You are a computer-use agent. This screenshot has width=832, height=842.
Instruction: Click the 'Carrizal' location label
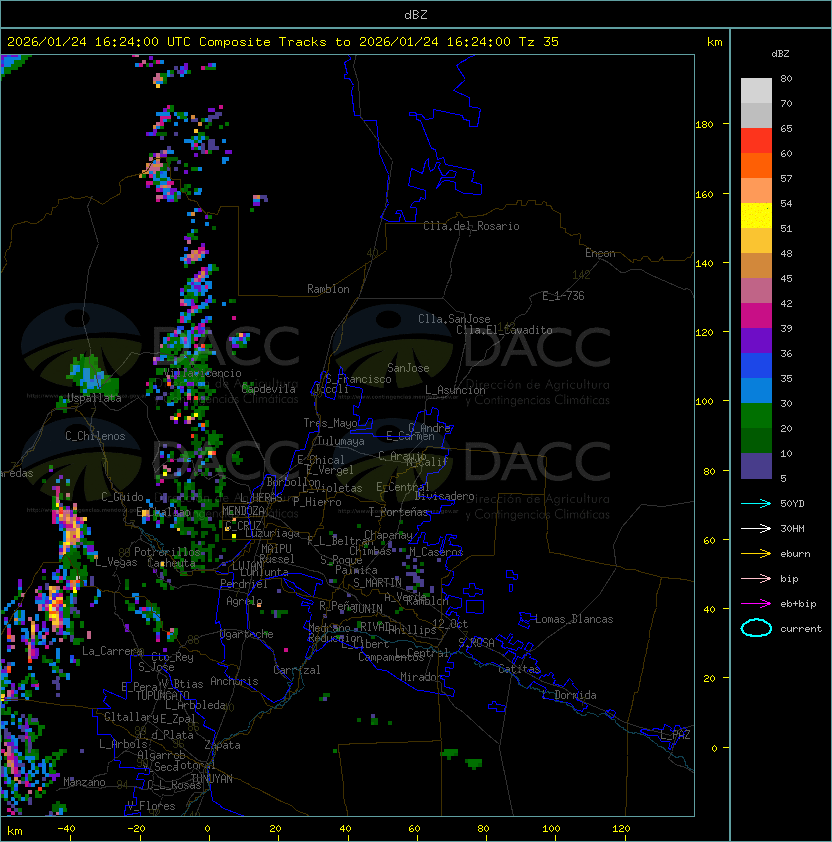297,670
